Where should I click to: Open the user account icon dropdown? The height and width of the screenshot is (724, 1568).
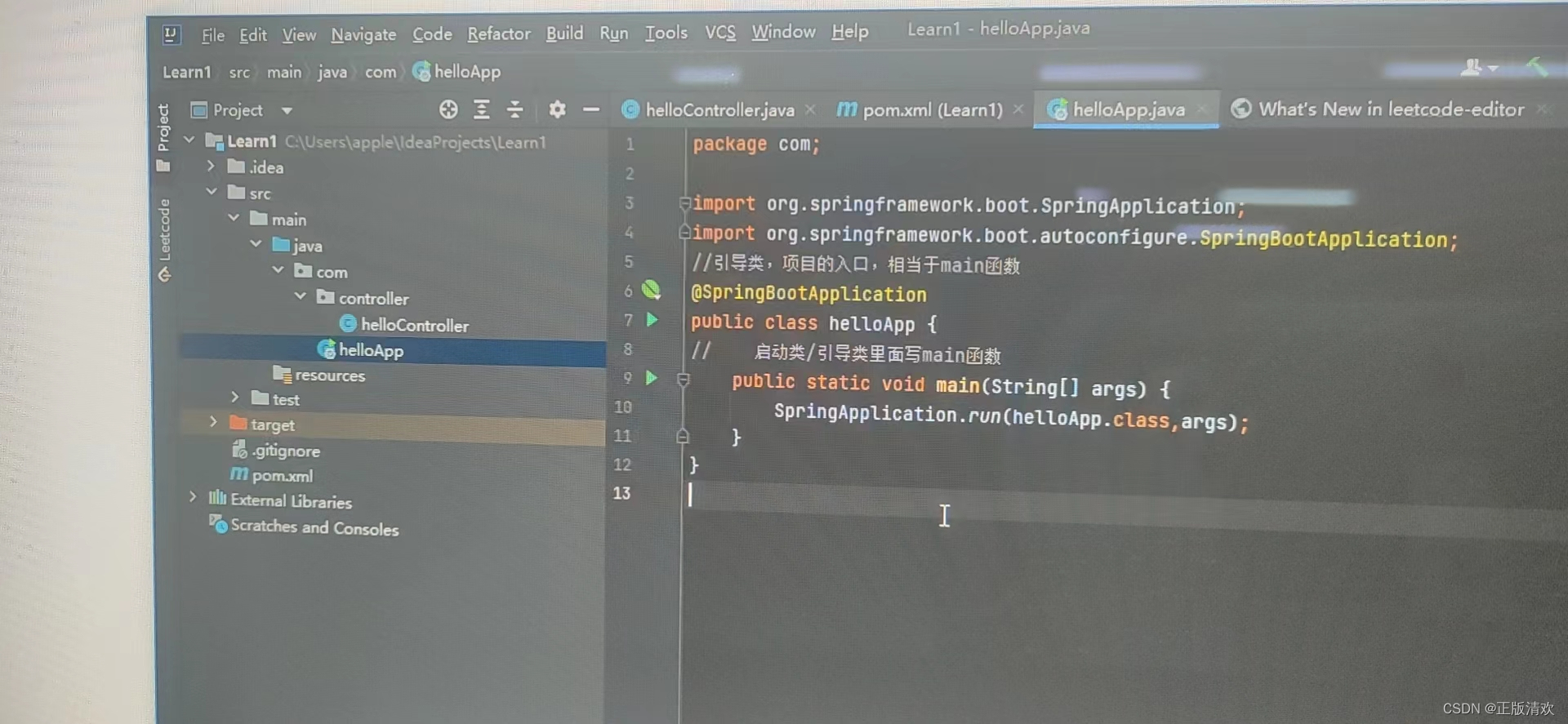1479,68
